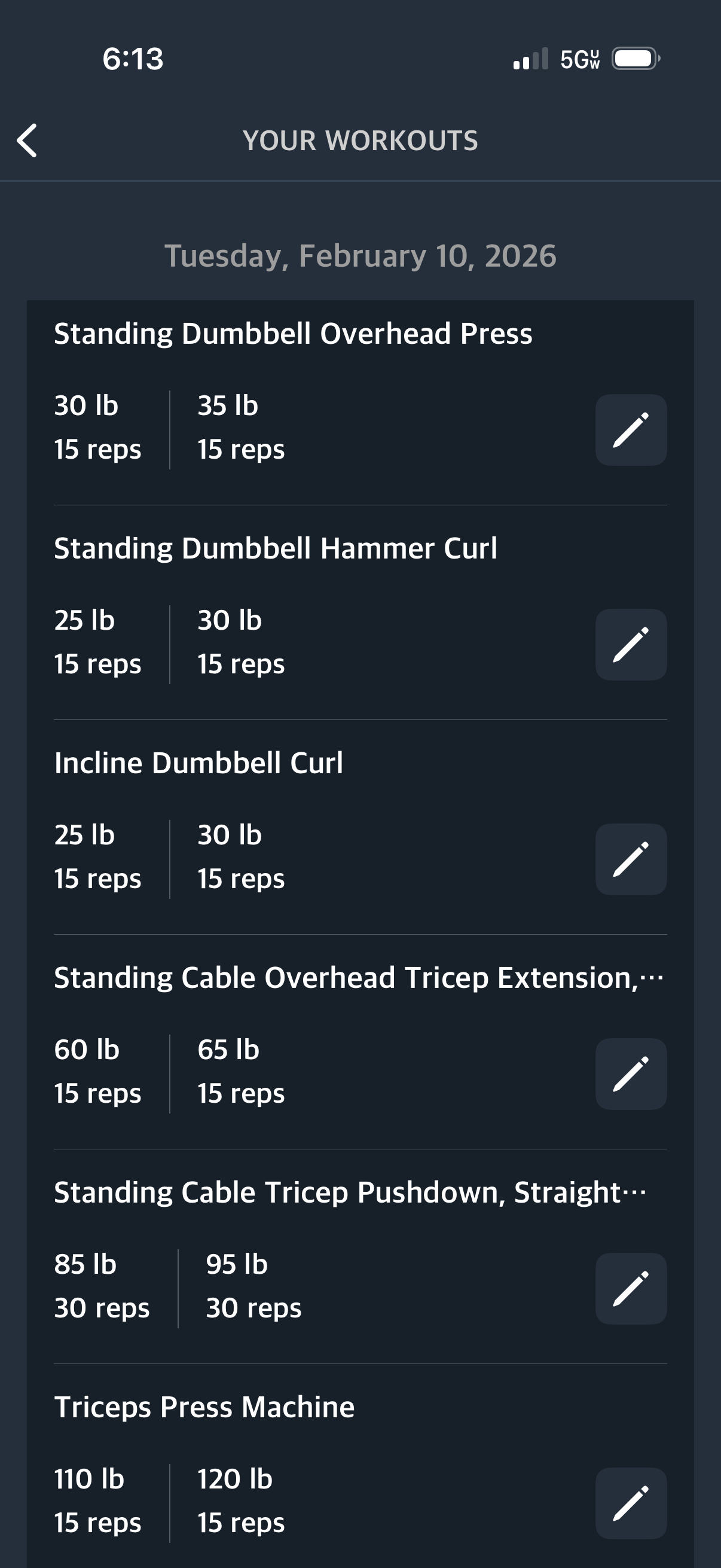Edit Triceps Press Machine entry
Viewport: 721px width, 1568px height.
(630, 1503)
